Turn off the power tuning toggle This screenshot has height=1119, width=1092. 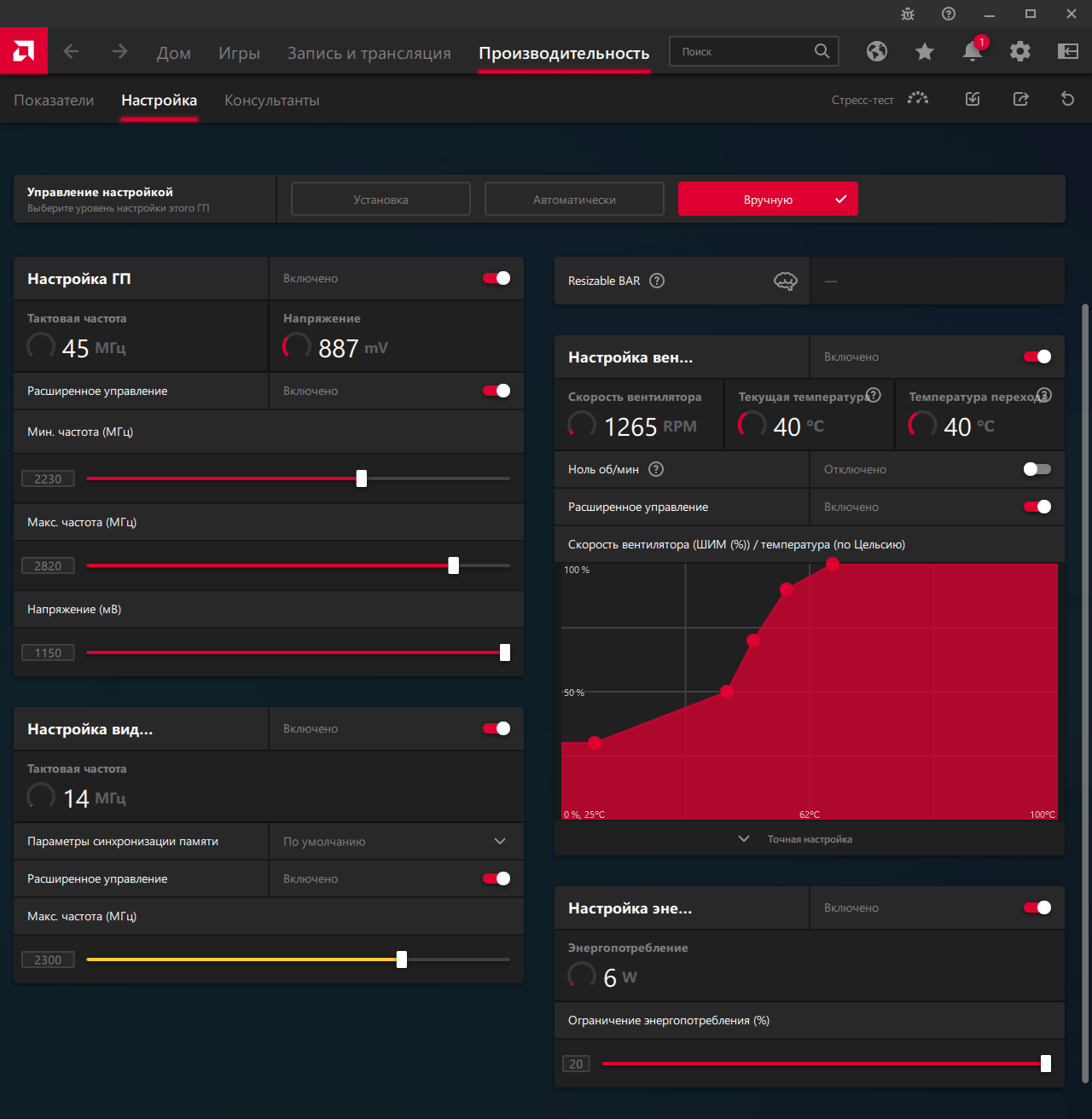pyautogui.click(x=1037, y=907)
